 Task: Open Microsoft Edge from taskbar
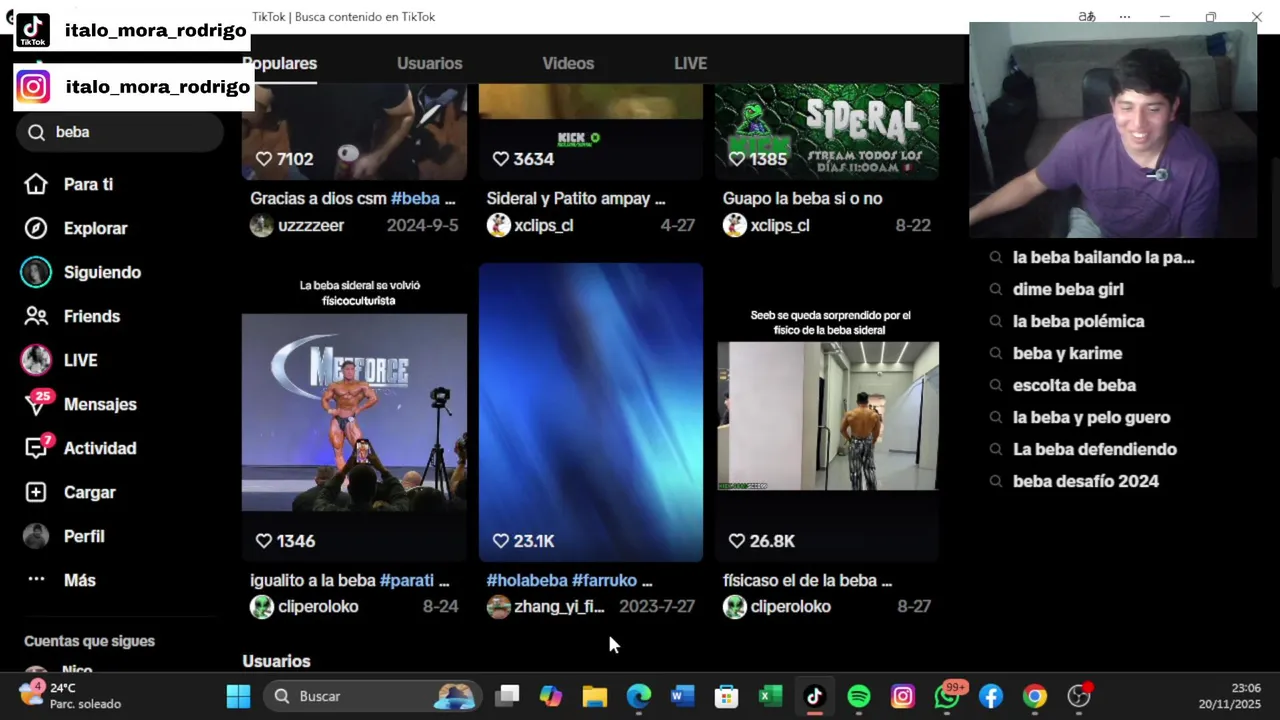[639, 696]
